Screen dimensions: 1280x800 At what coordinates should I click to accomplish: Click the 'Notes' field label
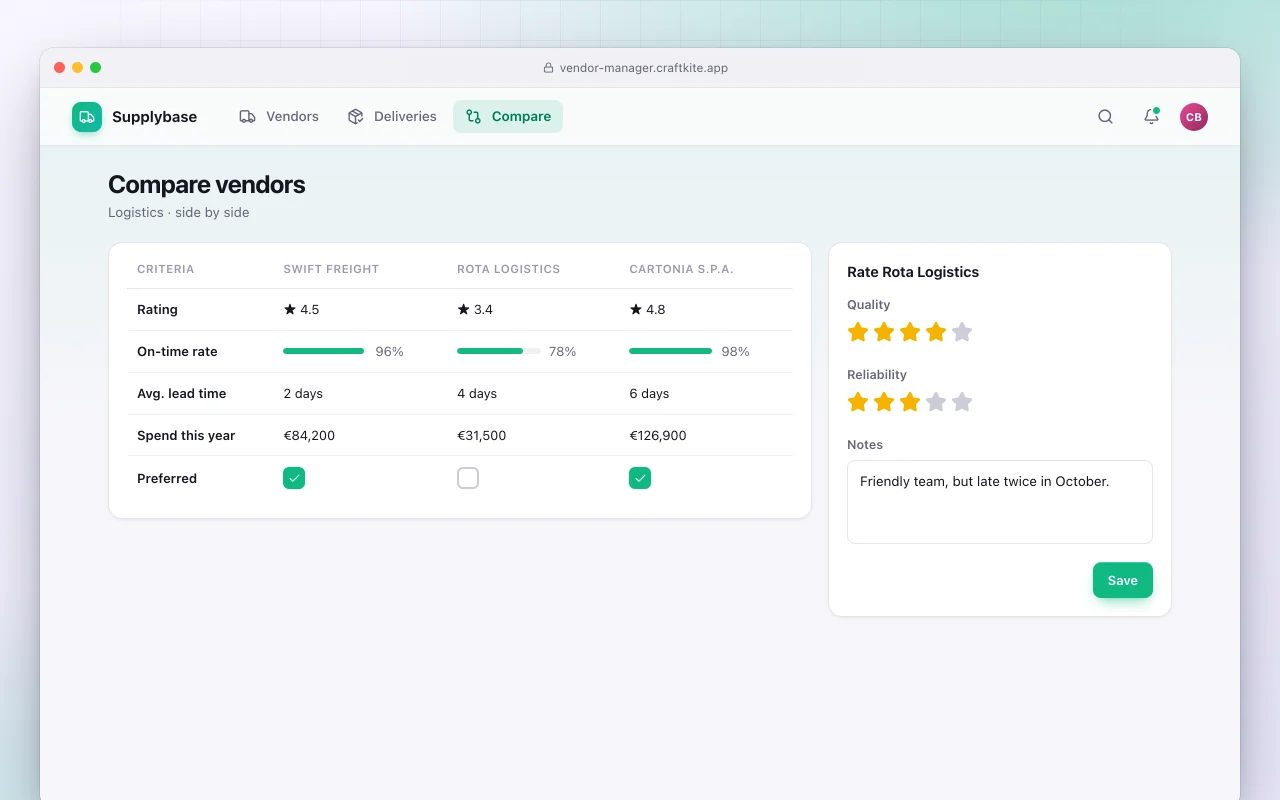865,445
